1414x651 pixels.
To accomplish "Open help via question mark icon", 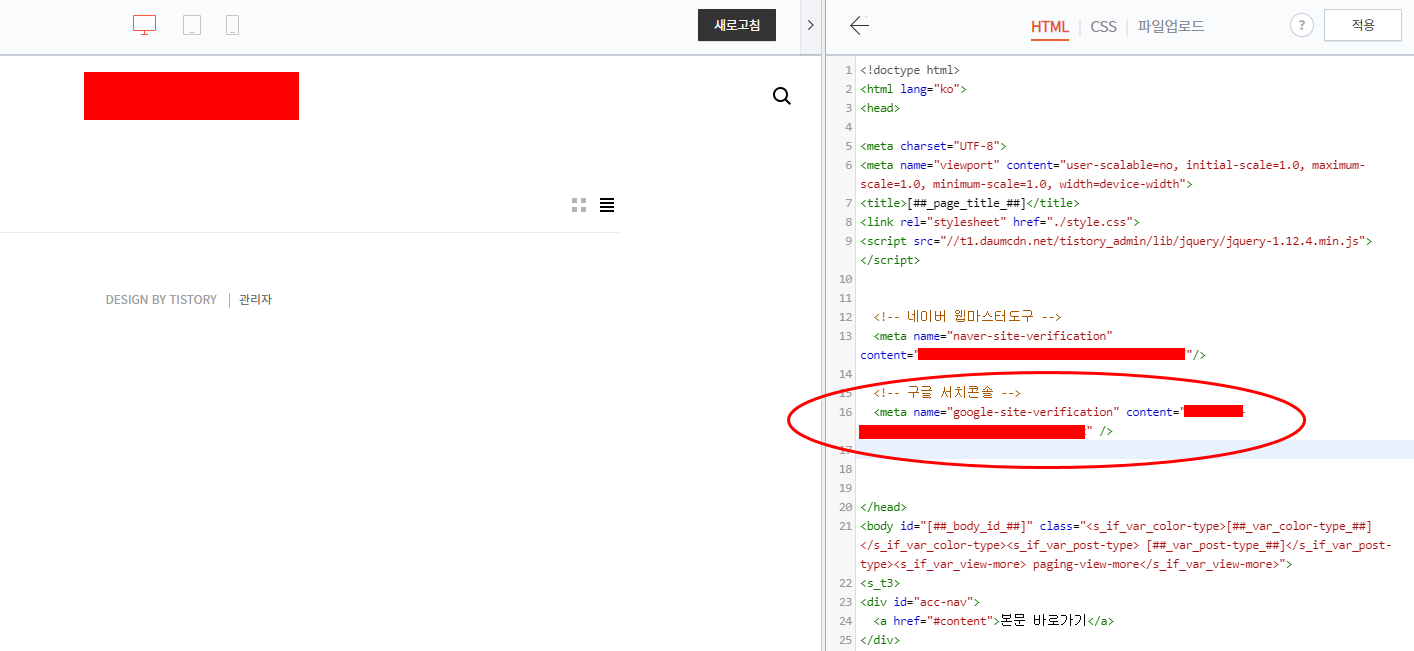I will coord(1301,26).
